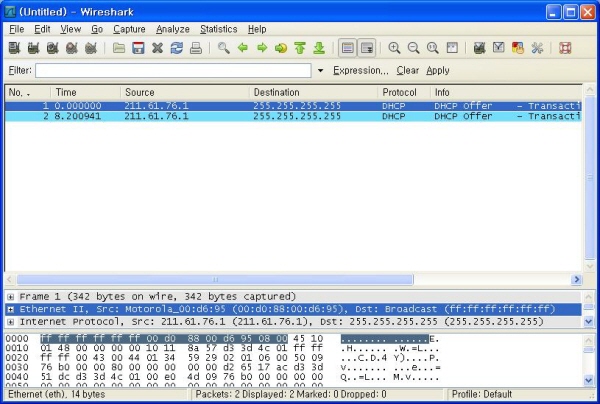Click the packet list horizontal scrollbar thumb

(x=215, y=280)
